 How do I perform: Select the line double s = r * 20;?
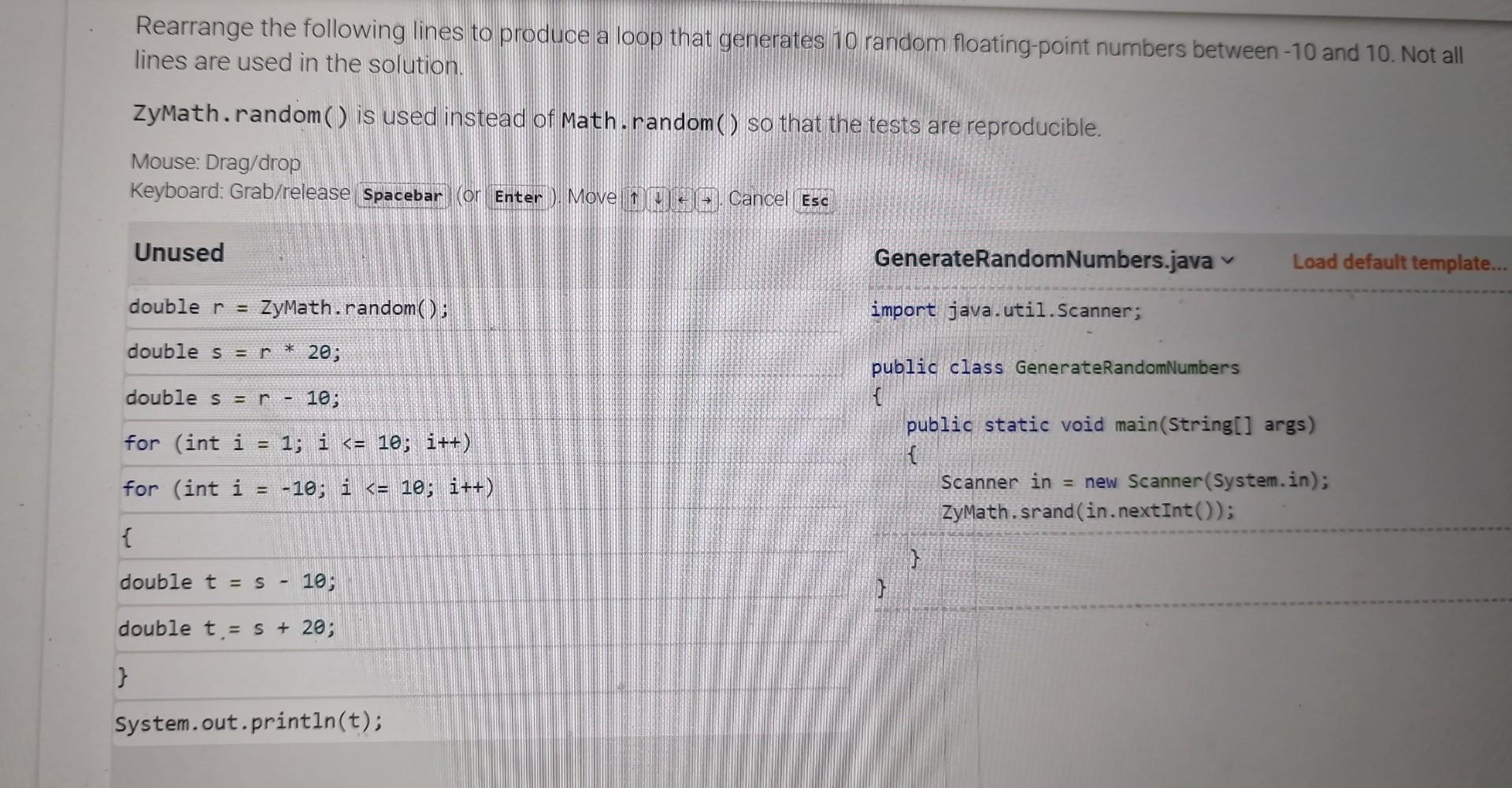click(x=232, y=352)
